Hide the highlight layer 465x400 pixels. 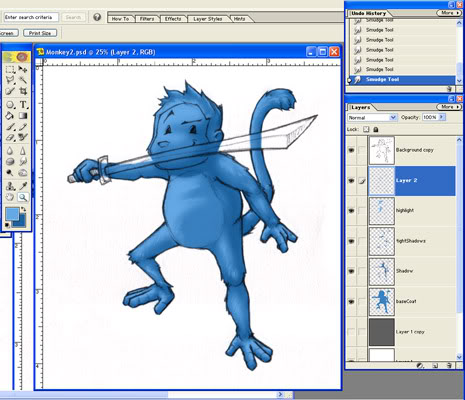coord(351,211)
